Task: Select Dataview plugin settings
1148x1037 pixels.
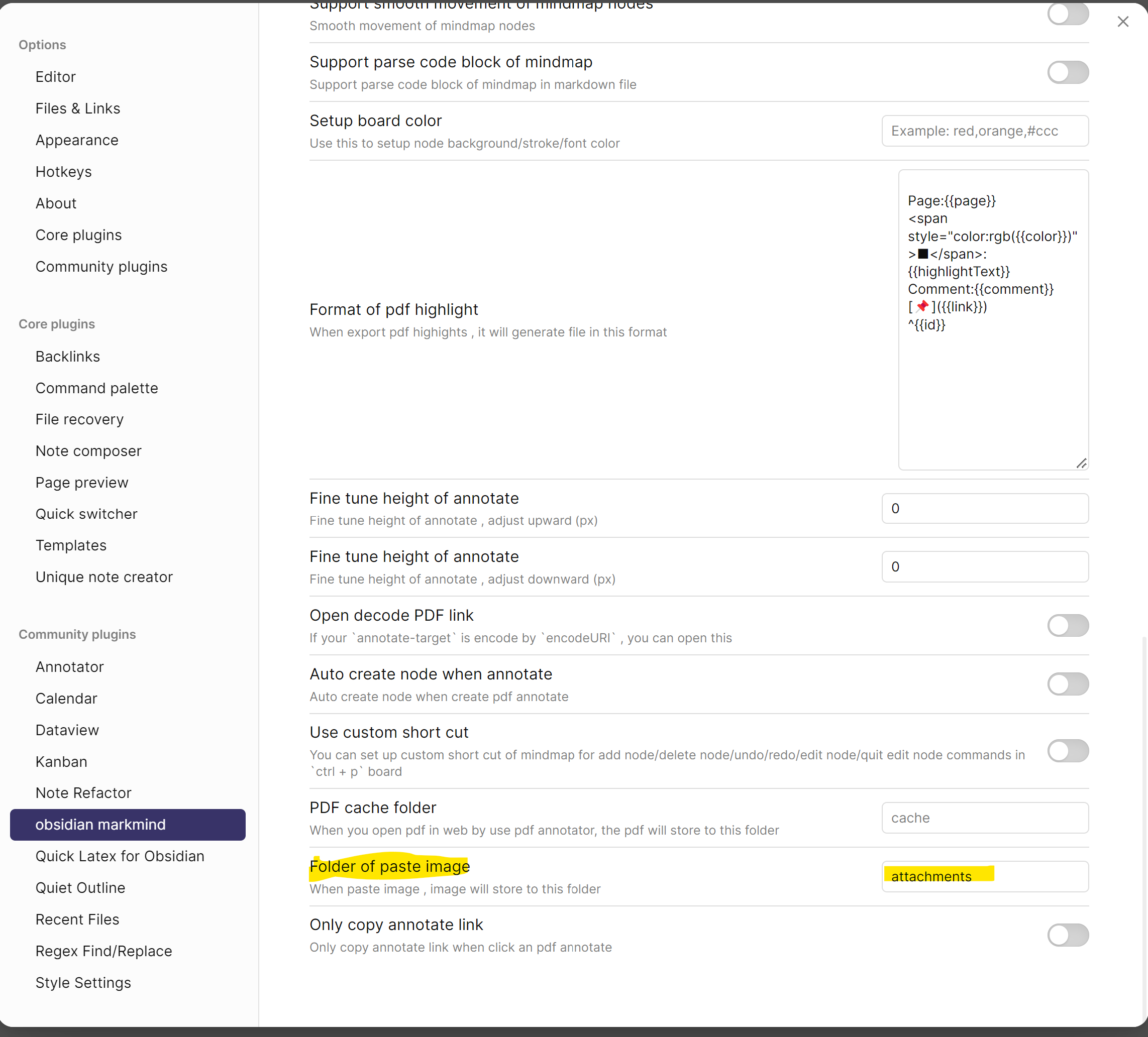Action: pyautogui.click(x=67, y=730)
